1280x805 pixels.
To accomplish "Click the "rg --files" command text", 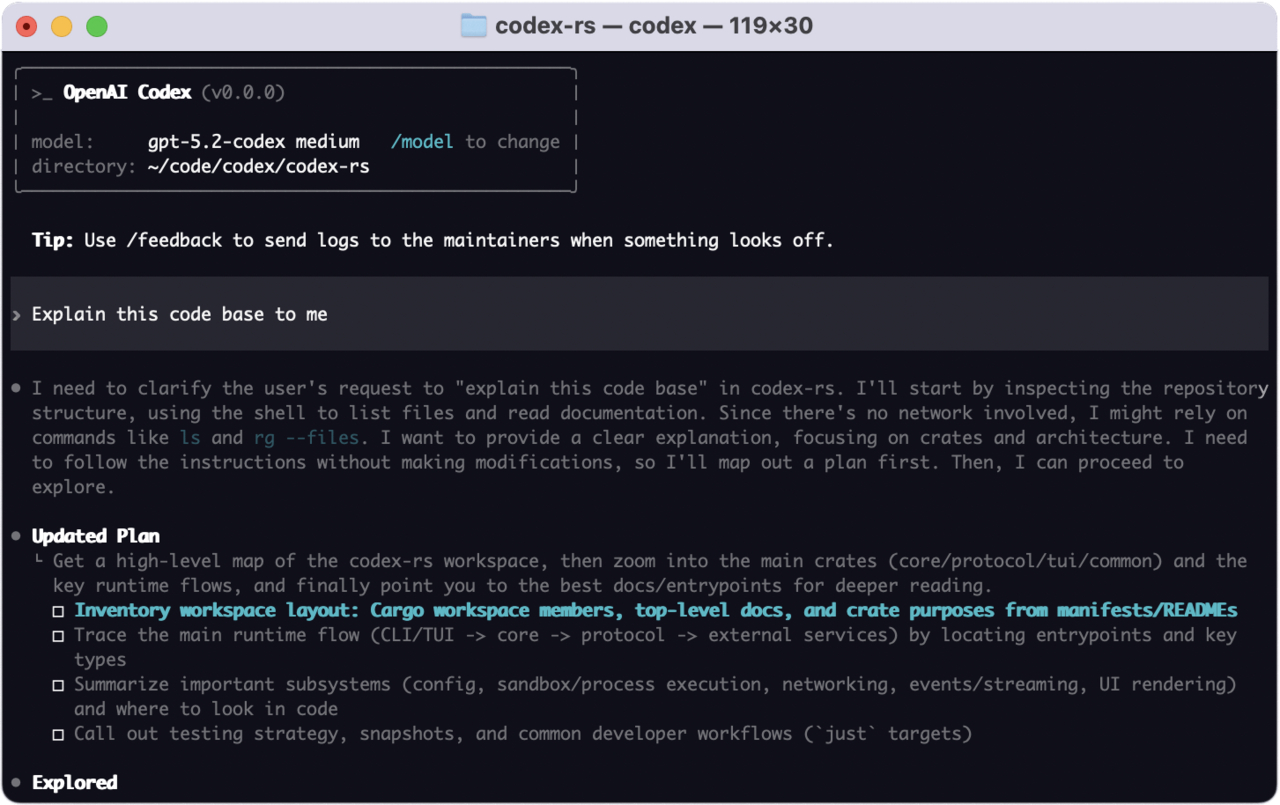I will pos(307,437).
